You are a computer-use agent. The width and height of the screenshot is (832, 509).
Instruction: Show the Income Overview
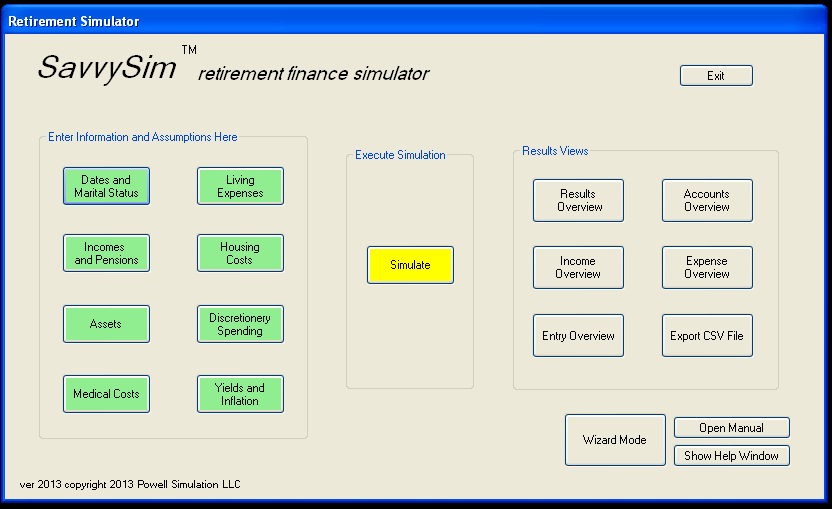(578, 267)
